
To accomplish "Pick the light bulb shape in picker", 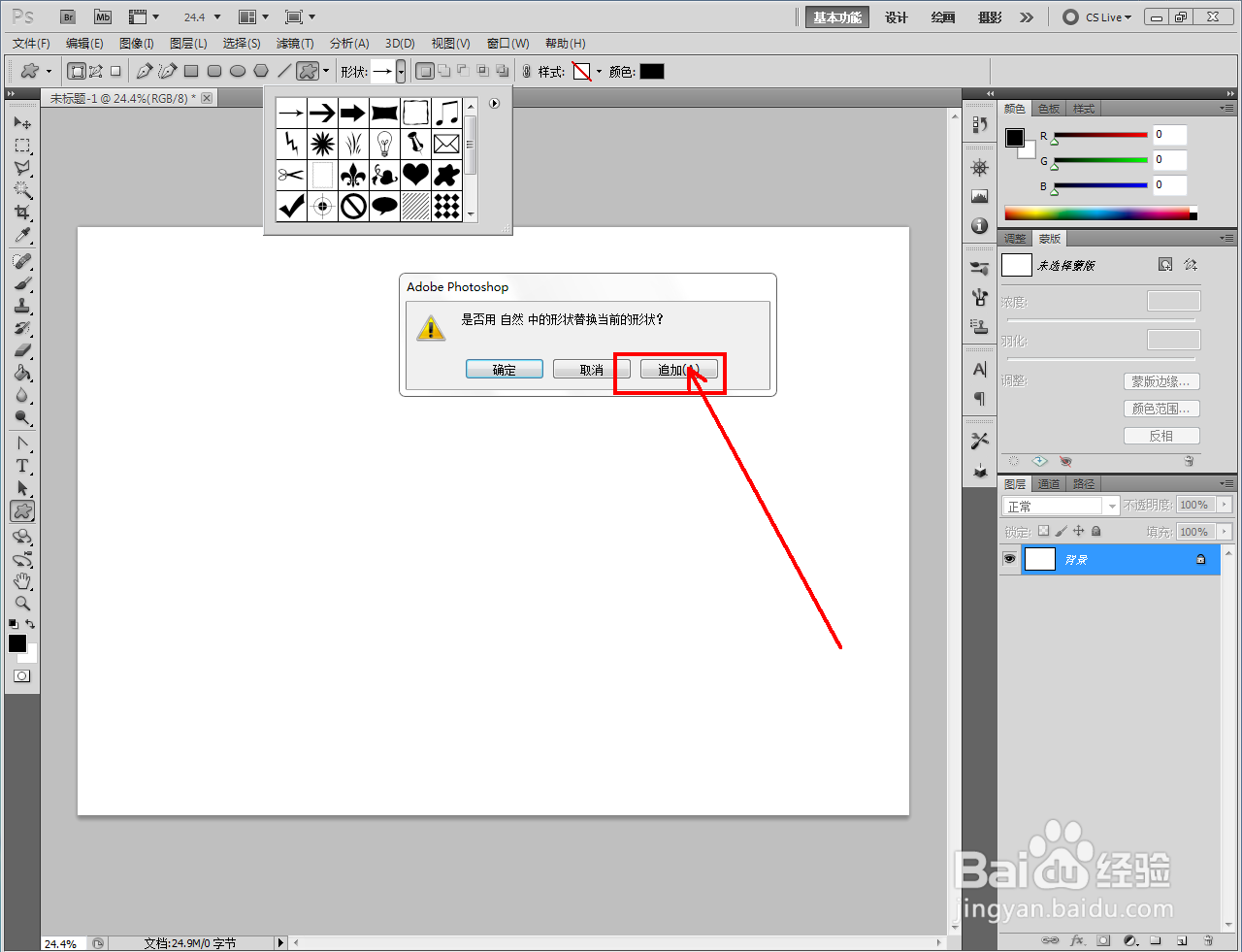I will click(x=384, y=144).
